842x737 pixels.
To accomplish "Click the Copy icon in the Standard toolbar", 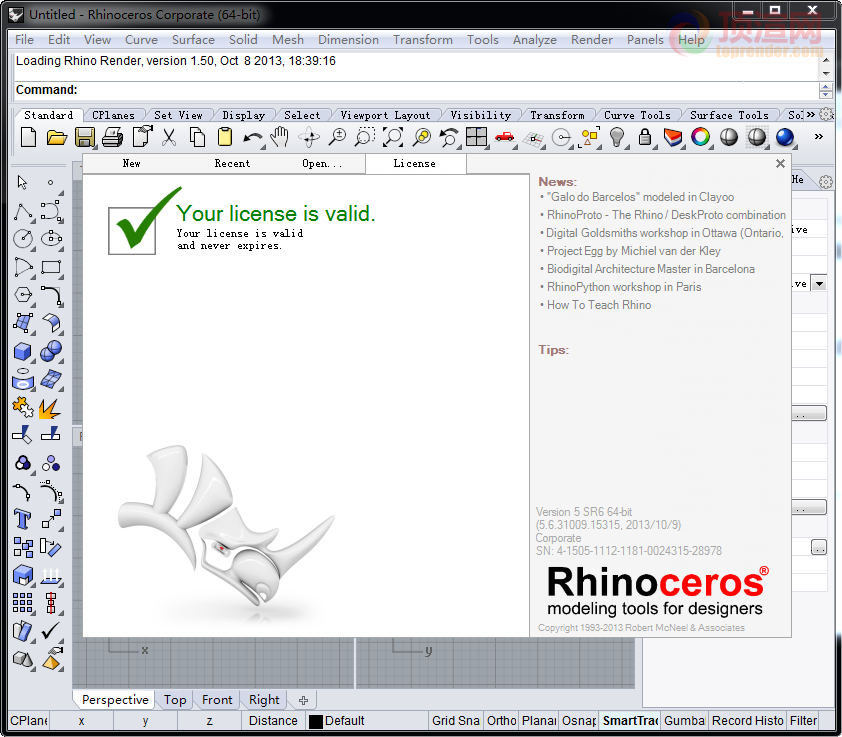I will [x=197, y=138].
